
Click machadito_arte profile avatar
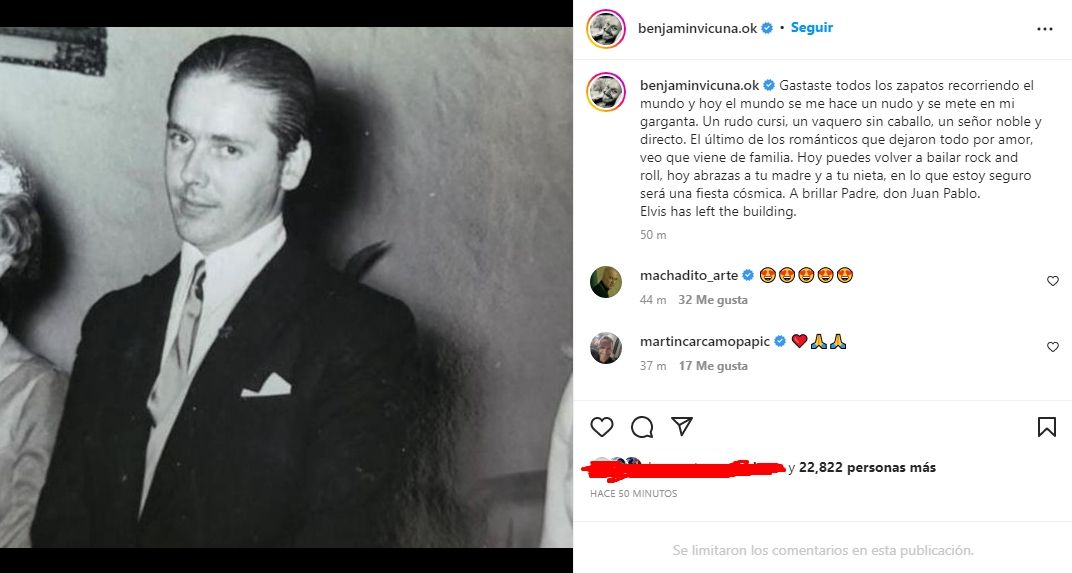[606, 282]
